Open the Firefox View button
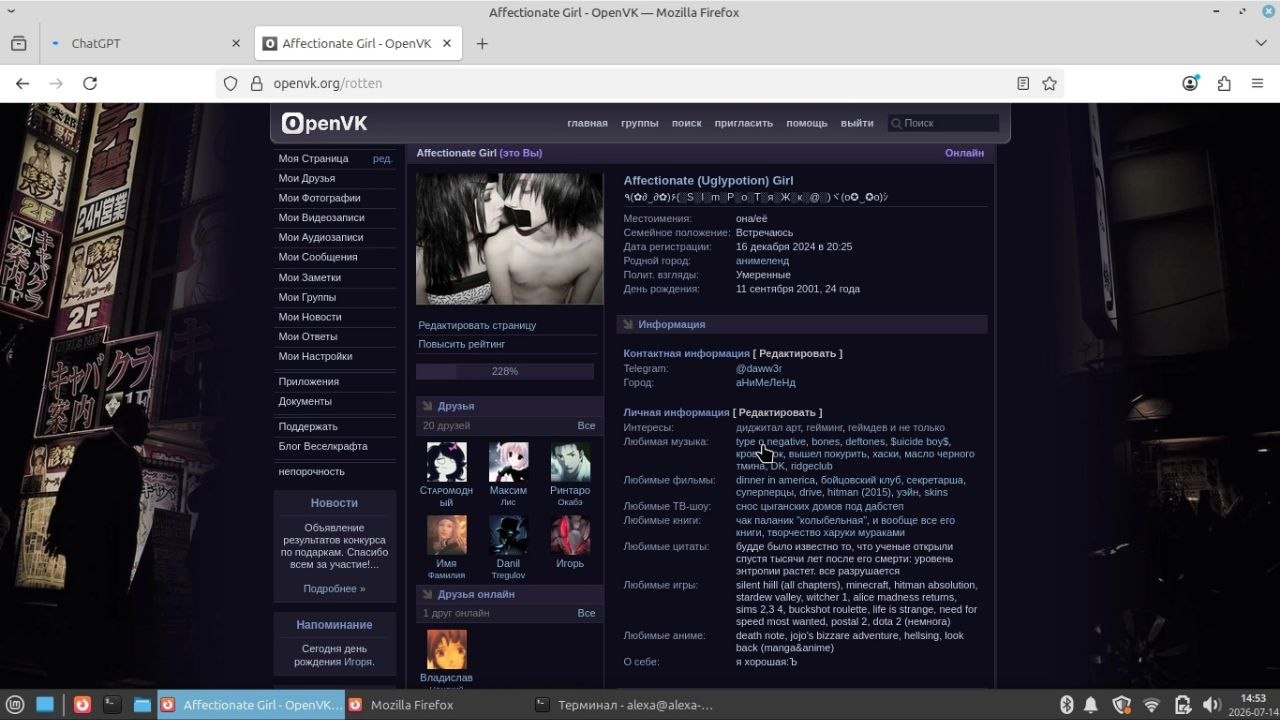 point(19,44)
